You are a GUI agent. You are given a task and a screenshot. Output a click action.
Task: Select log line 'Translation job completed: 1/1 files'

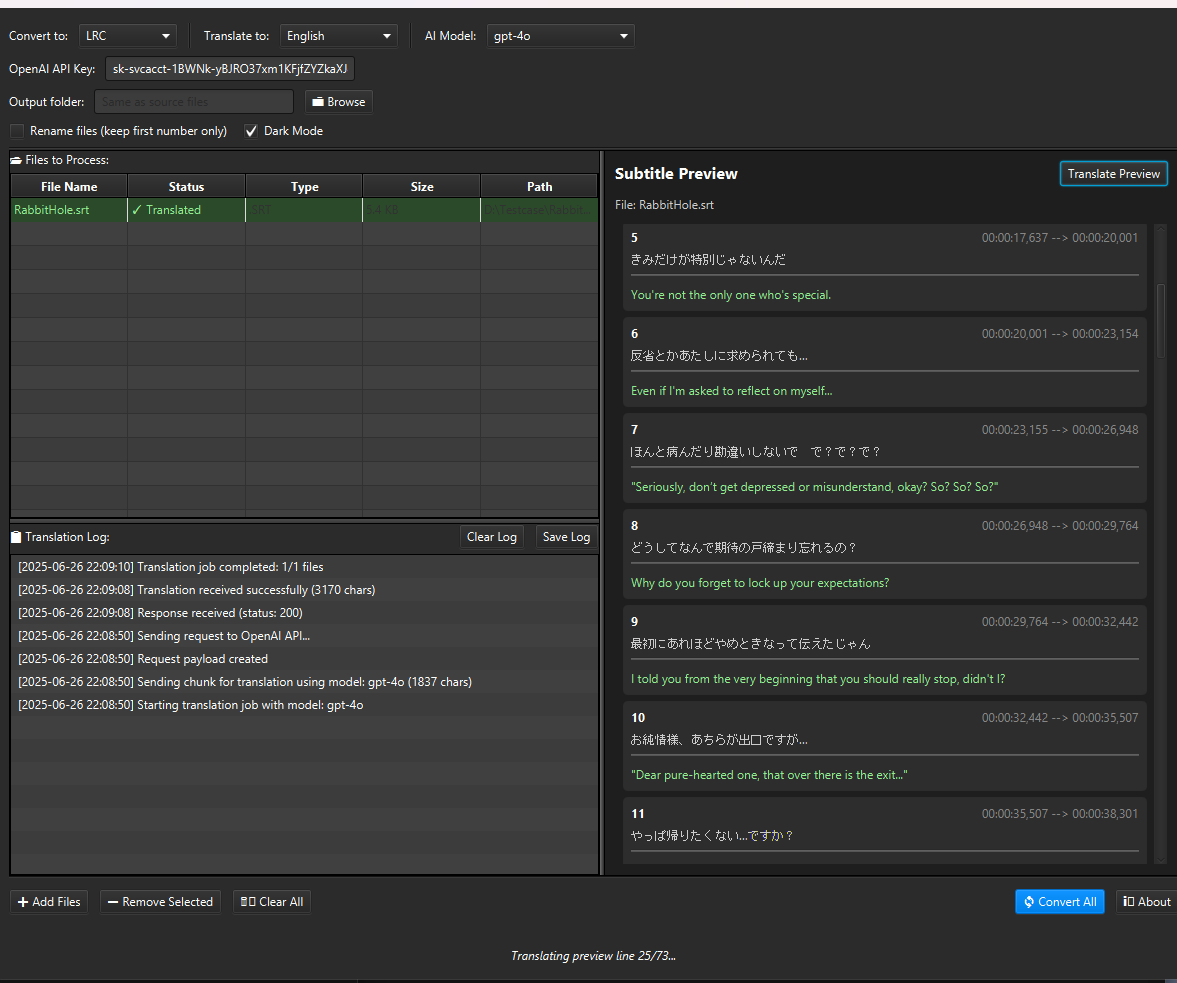coord(304,567)
